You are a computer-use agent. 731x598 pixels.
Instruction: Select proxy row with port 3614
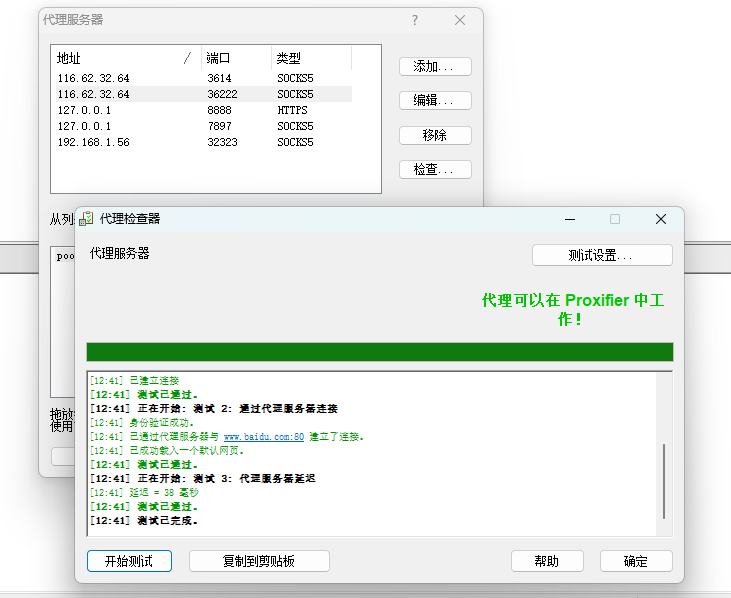(204, 78)
